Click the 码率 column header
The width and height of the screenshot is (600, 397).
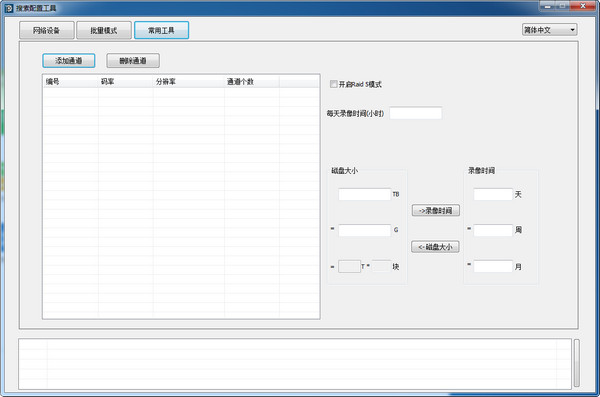click(x=126, y=82)
